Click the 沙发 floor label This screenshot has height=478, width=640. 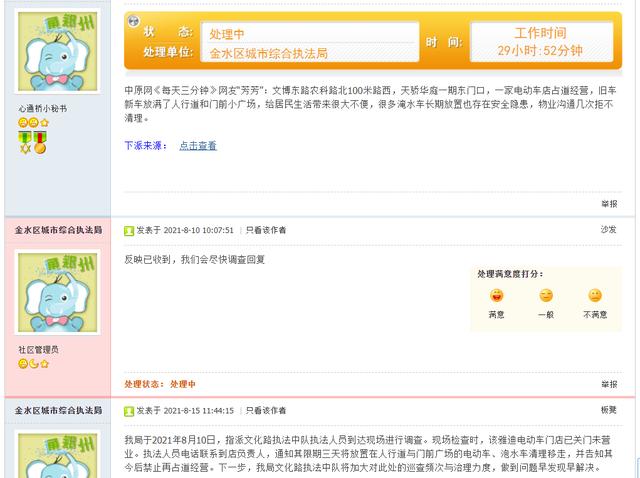(x=608, y=229)
